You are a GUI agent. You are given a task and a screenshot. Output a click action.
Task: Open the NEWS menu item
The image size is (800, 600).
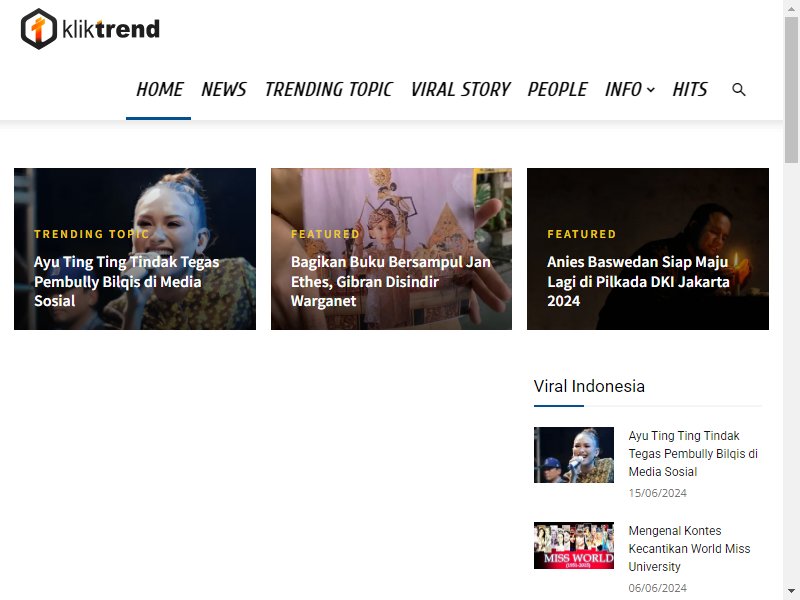click(223, 89)
